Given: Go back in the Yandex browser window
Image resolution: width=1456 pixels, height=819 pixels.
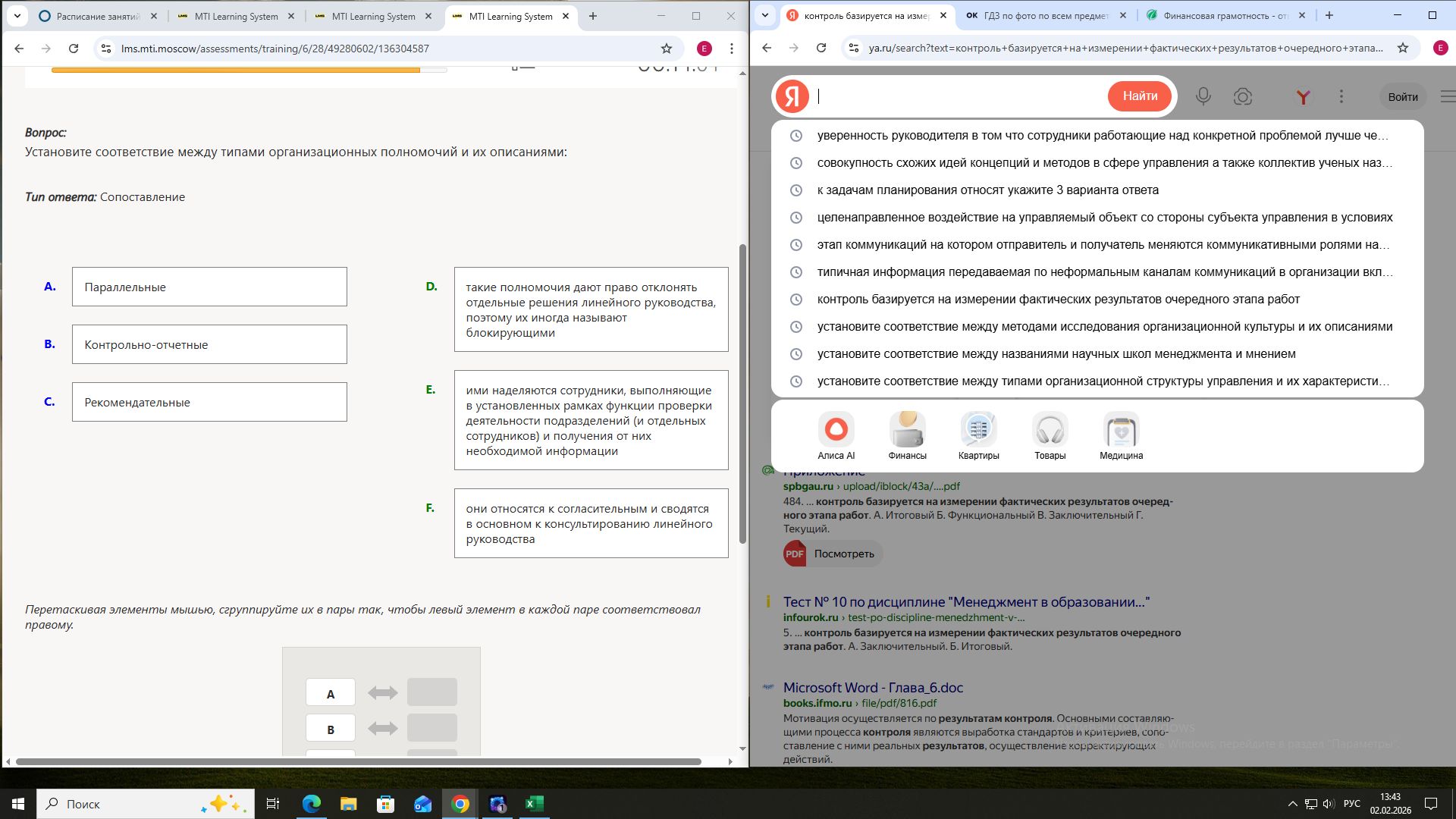Looking at the screenshot, I should coord(767,48).
